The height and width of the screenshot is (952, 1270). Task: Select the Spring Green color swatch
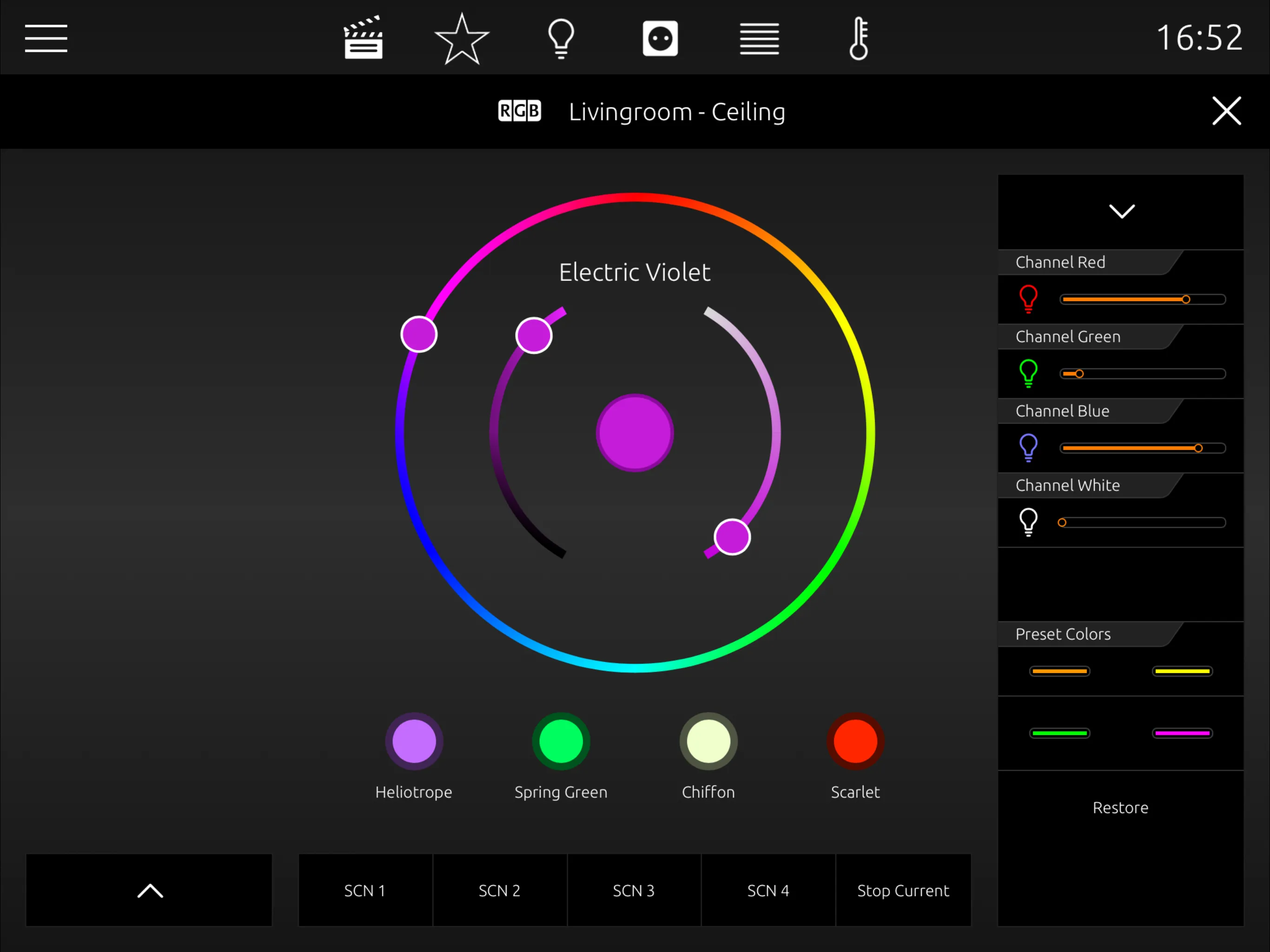561,741
